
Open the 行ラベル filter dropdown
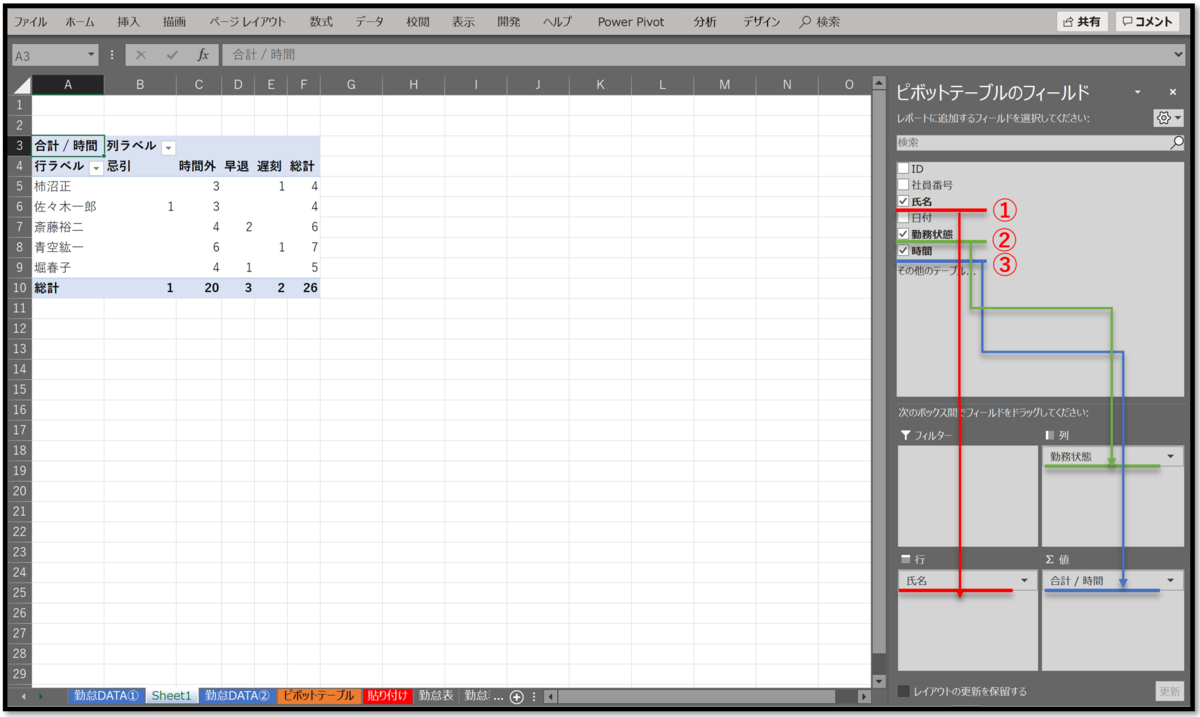[x=96, y=167]
